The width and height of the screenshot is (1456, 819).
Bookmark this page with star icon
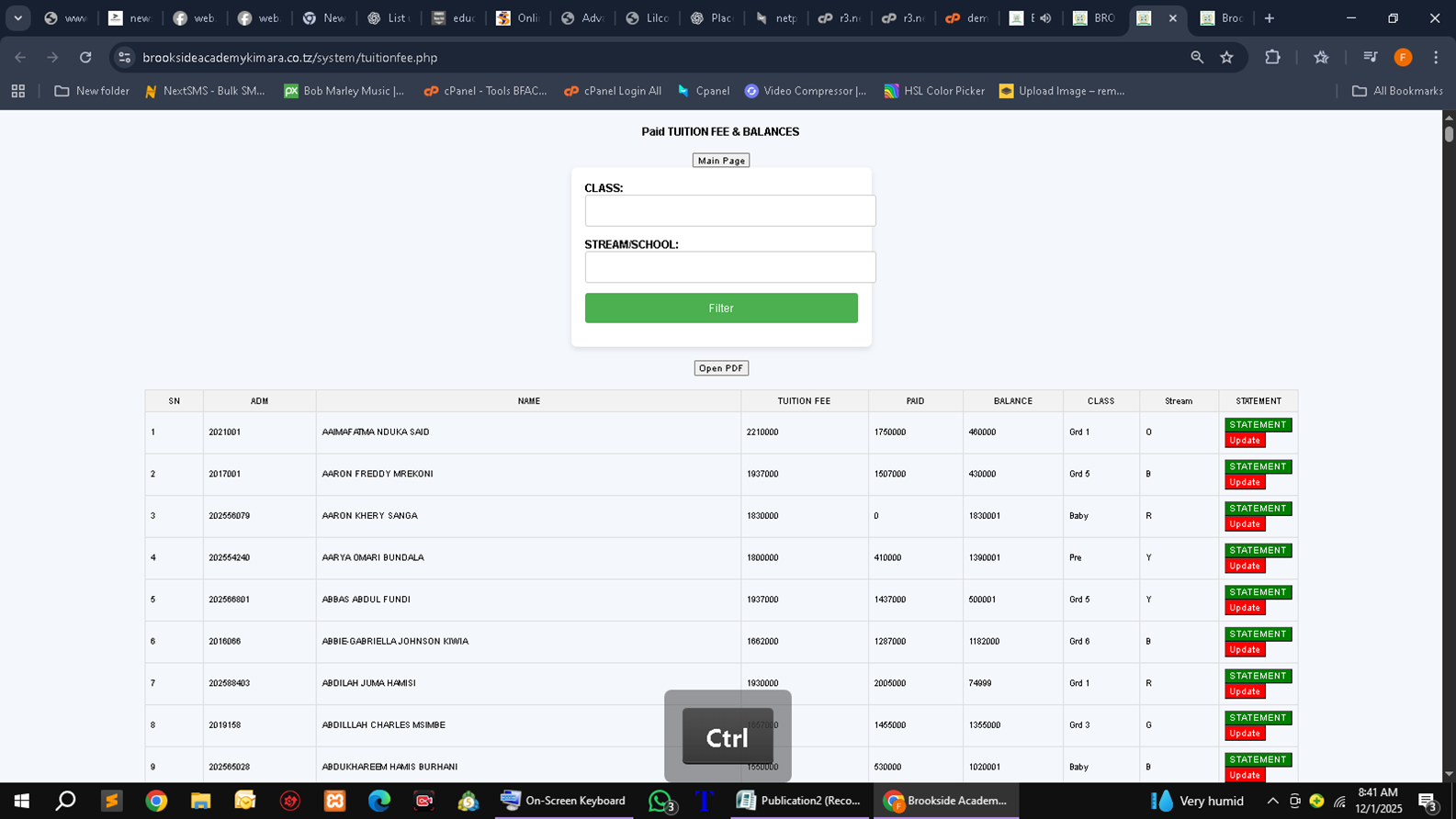(x=1226, y=57)
